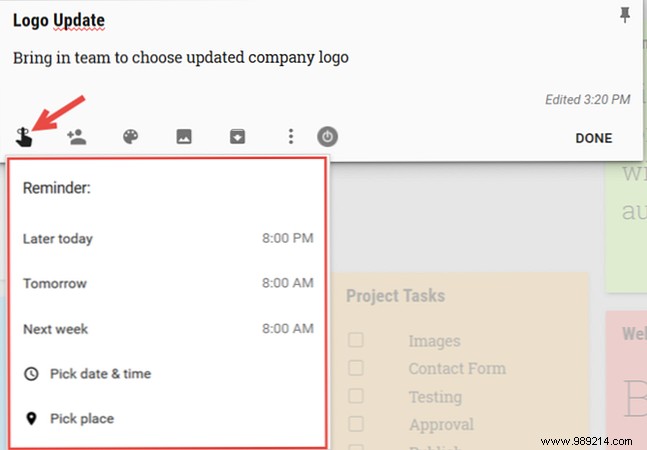647x450 pixels.
Task: Check the Contact Form checkbox
Action: point(356,368)
